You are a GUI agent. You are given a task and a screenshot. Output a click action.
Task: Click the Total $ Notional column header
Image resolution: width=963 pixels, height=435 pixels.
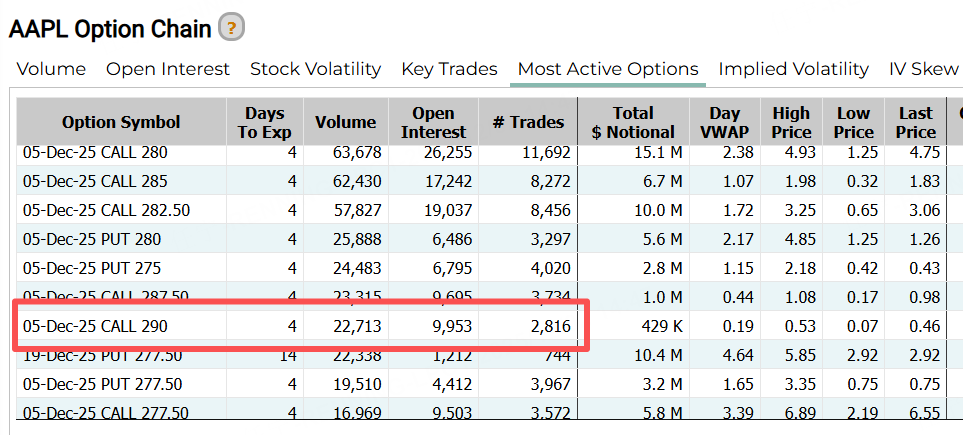[x=633, y=122]
